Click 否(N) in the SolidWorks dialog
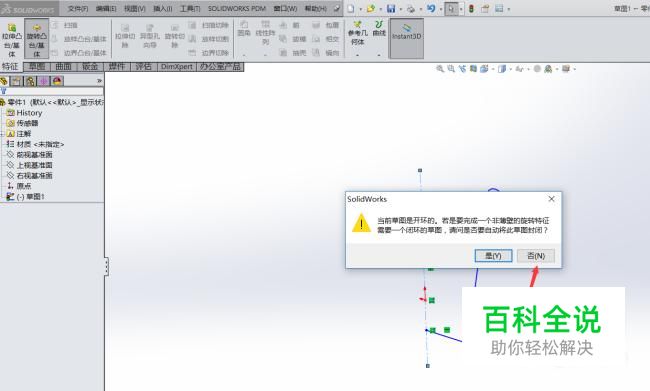Viewport: 650px width, 391px height. pos(536,256)
